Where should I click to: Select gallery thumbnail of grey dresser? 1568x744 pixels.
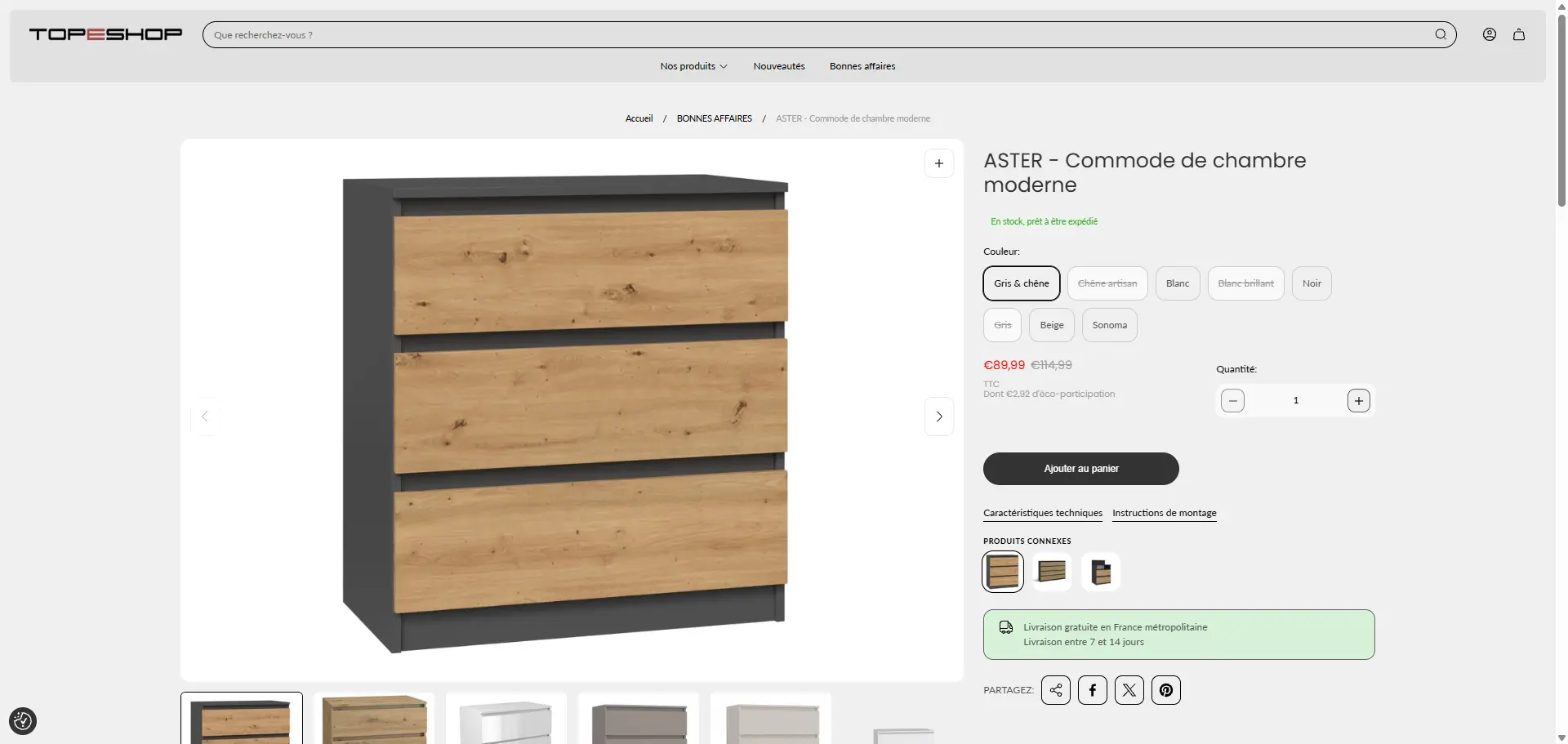tap(639, 719)
